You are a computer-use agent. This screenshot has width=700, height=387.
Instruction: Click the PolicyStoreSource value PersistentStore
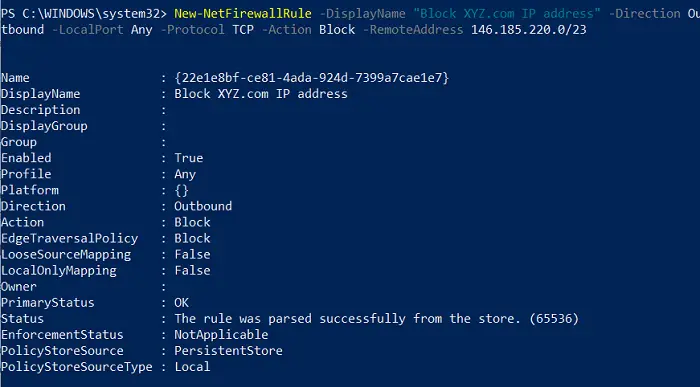pos(228,351)
